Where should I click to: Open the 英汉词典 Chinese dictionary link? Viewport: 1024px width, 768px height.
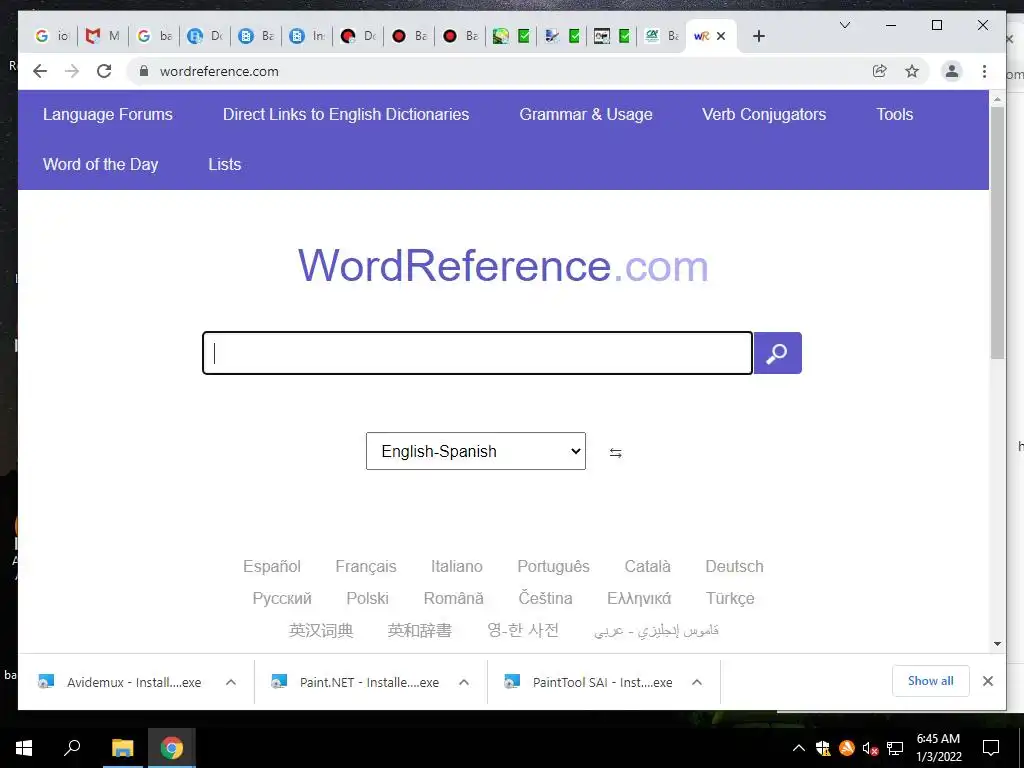click(321, 630)
